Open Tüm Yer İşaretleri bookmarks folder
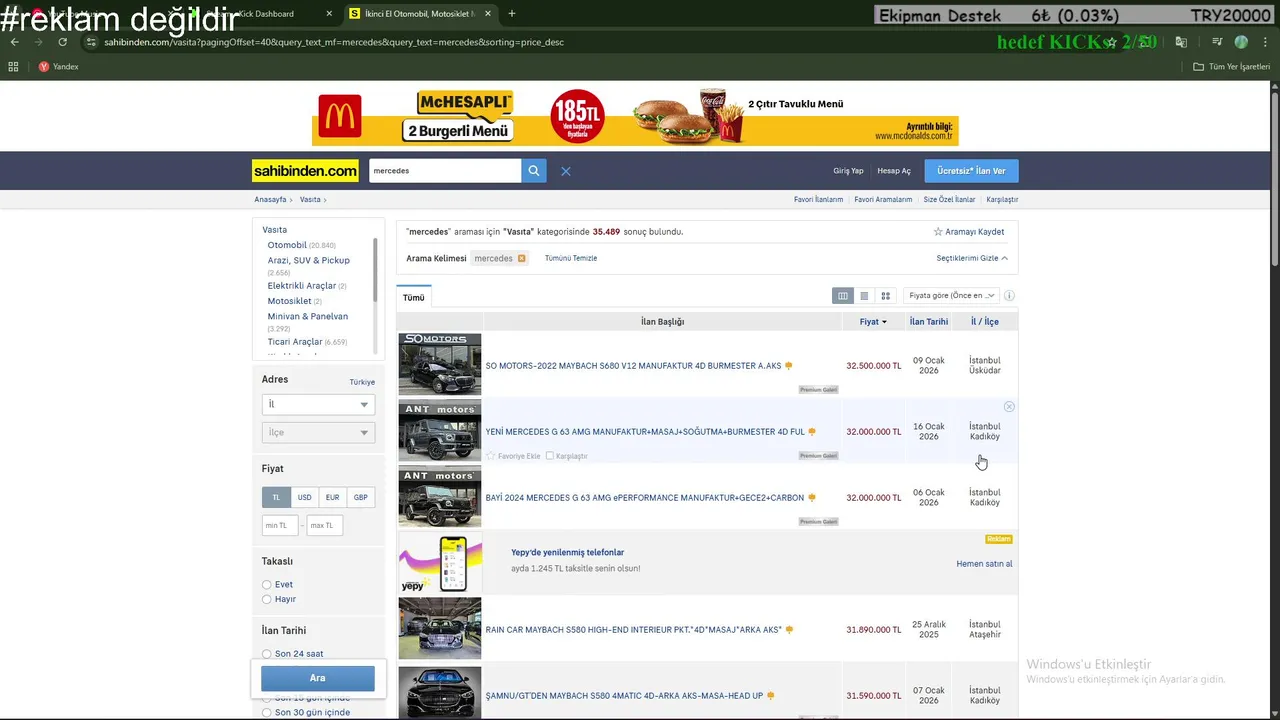1280x720 pixels. [x=1231, y=67]
